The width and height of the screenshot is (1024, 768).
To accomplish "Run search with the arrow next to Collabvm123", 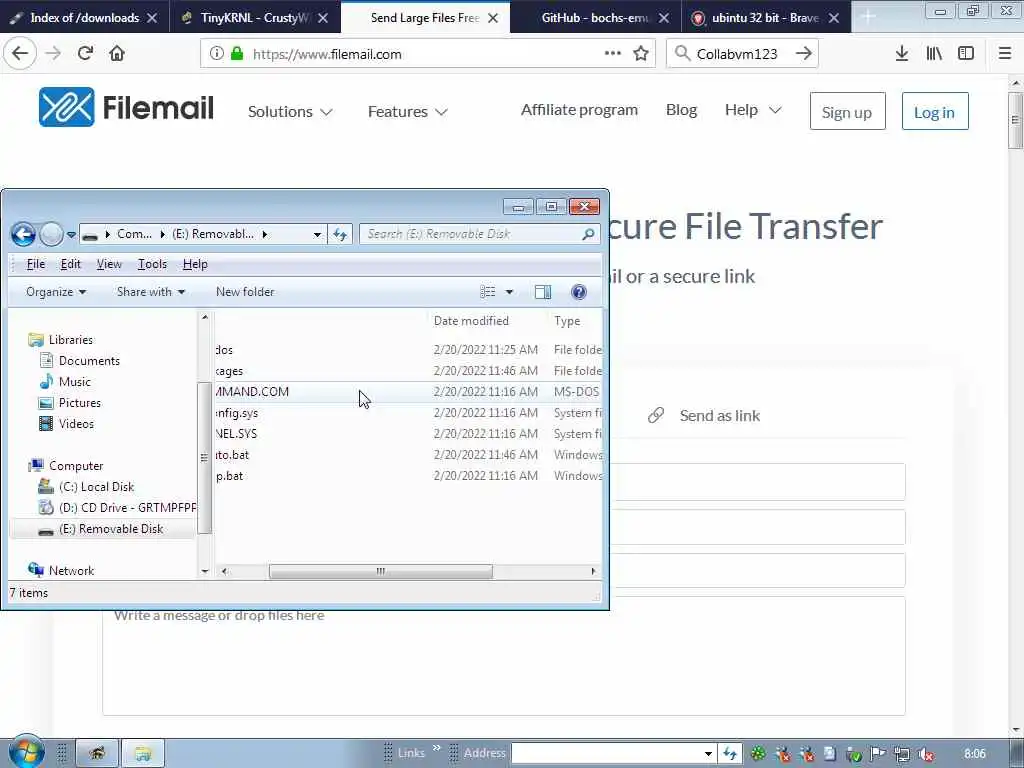I will click(x=804, y=54).
